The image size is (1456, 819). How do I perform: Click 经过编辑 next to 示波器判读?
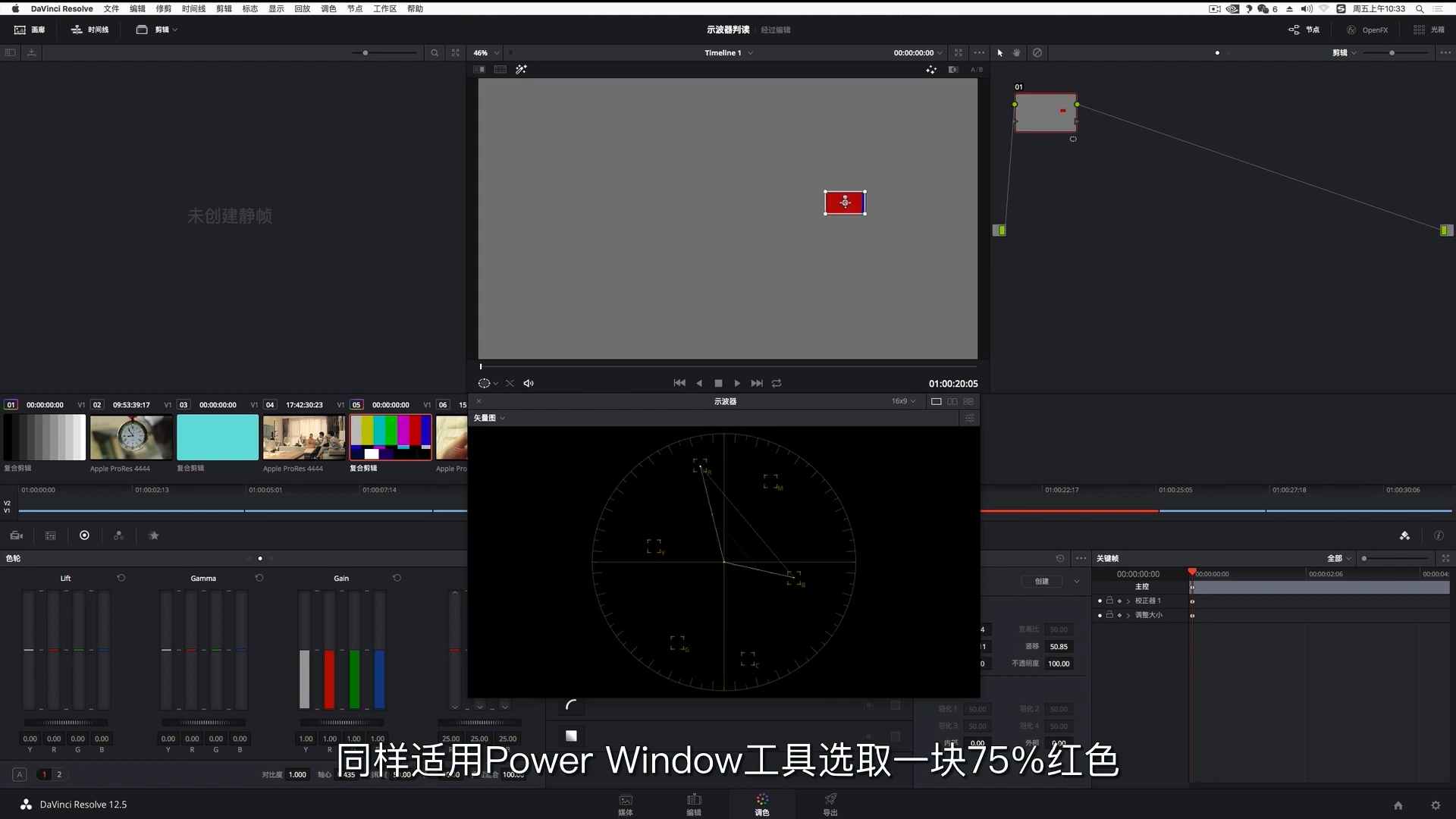coord(775,30)
